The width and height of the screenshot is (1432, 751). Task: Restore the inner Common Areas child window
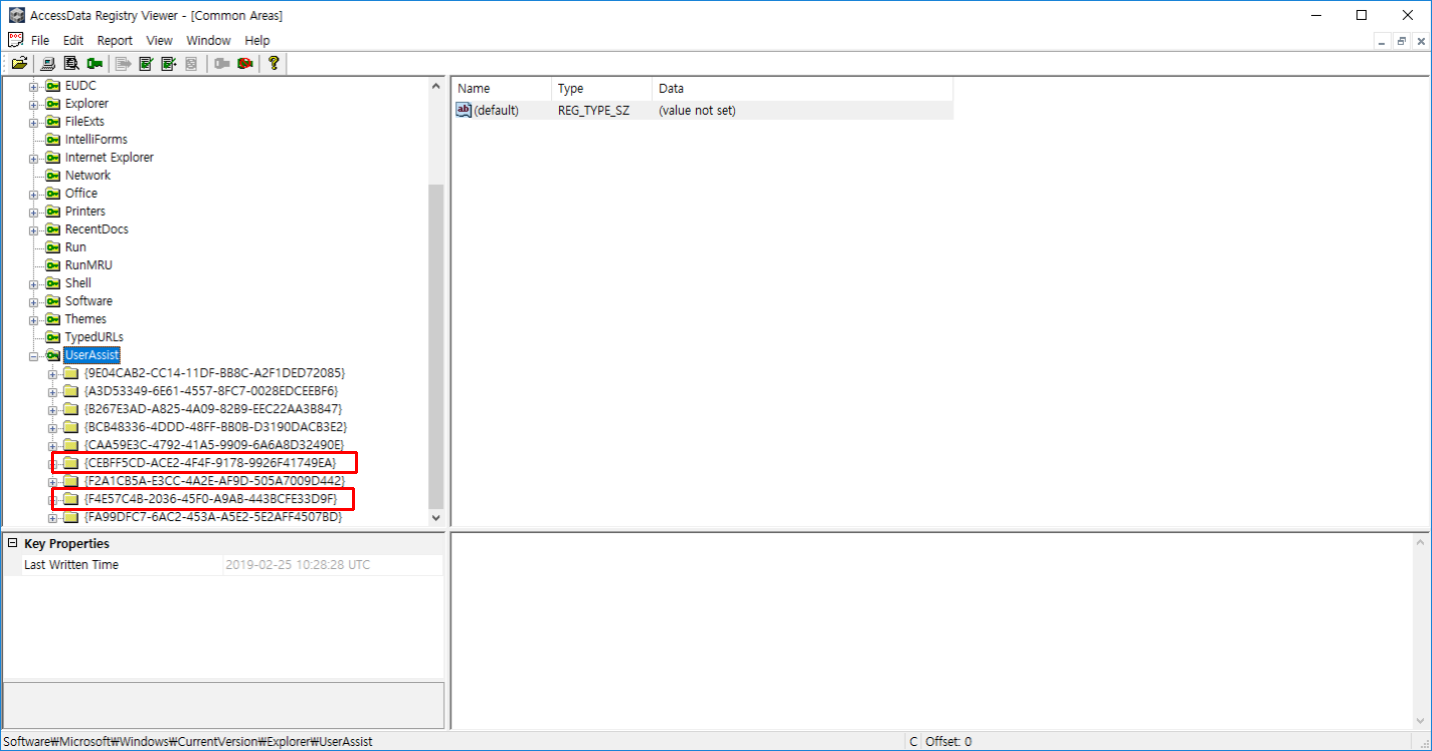pyautogui.click(x=1402, y=41)
